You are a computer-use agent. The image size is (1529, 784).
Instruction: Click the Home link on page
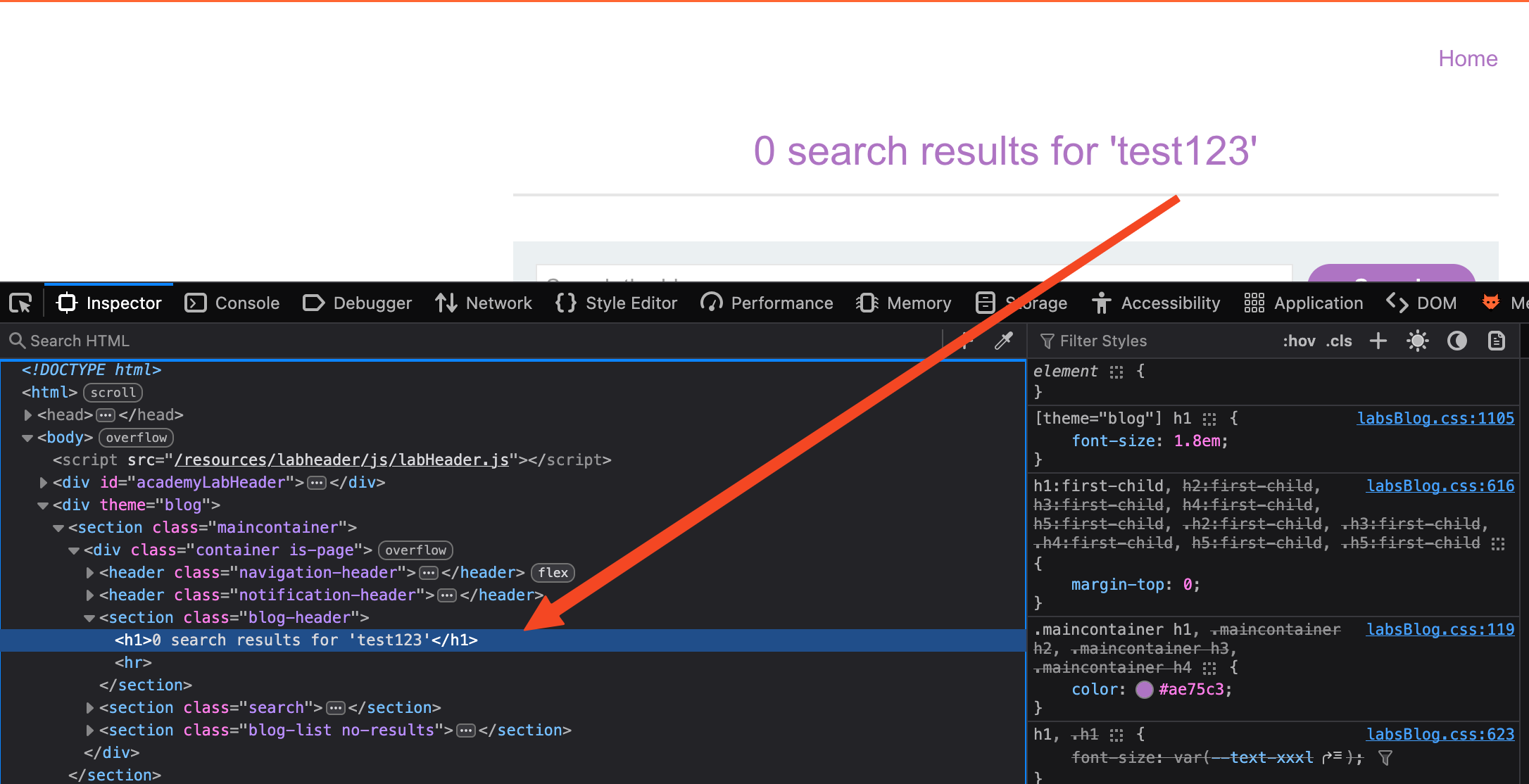pyautogui.click(x=1468, y=58)
